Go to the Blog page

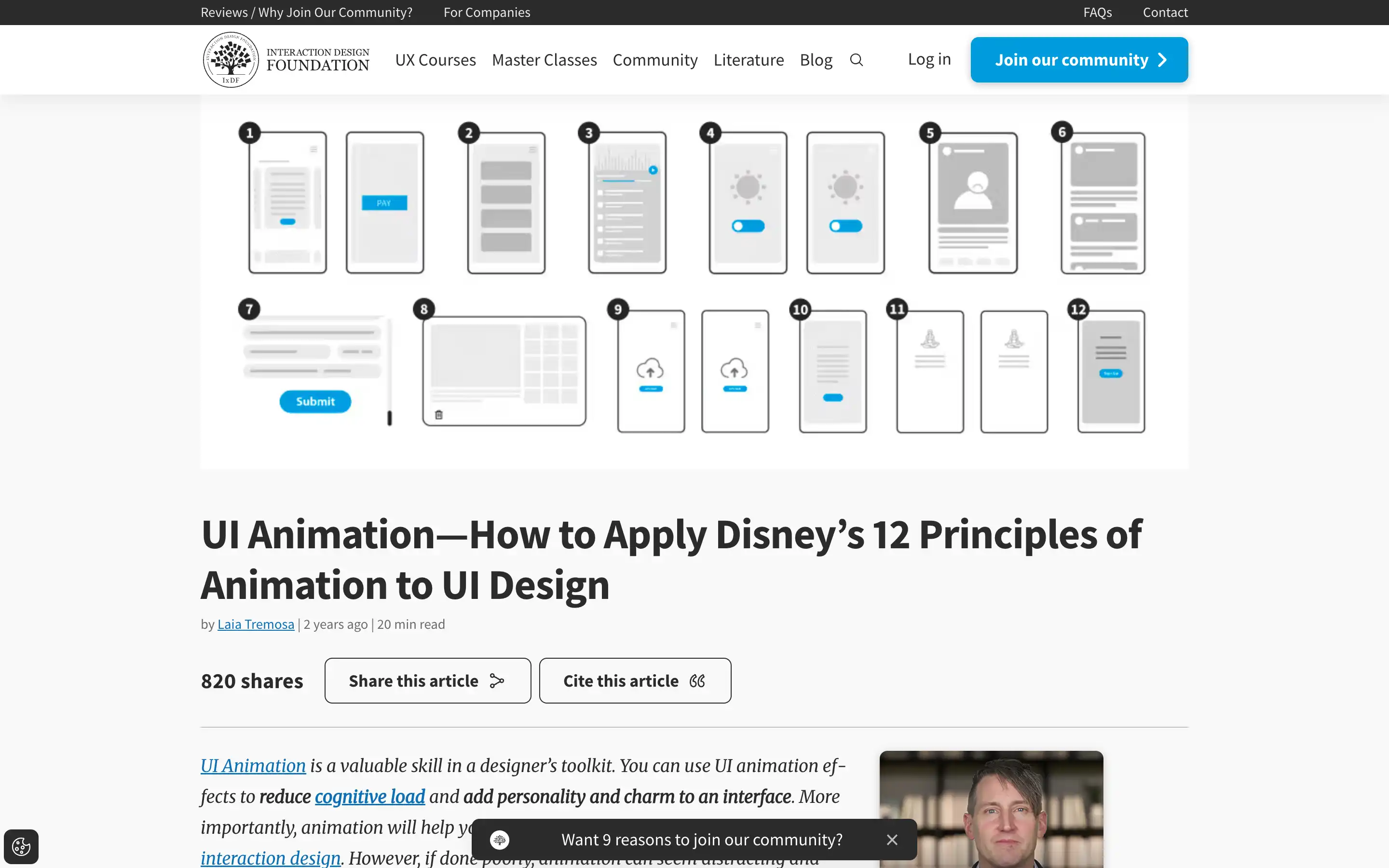816,60
